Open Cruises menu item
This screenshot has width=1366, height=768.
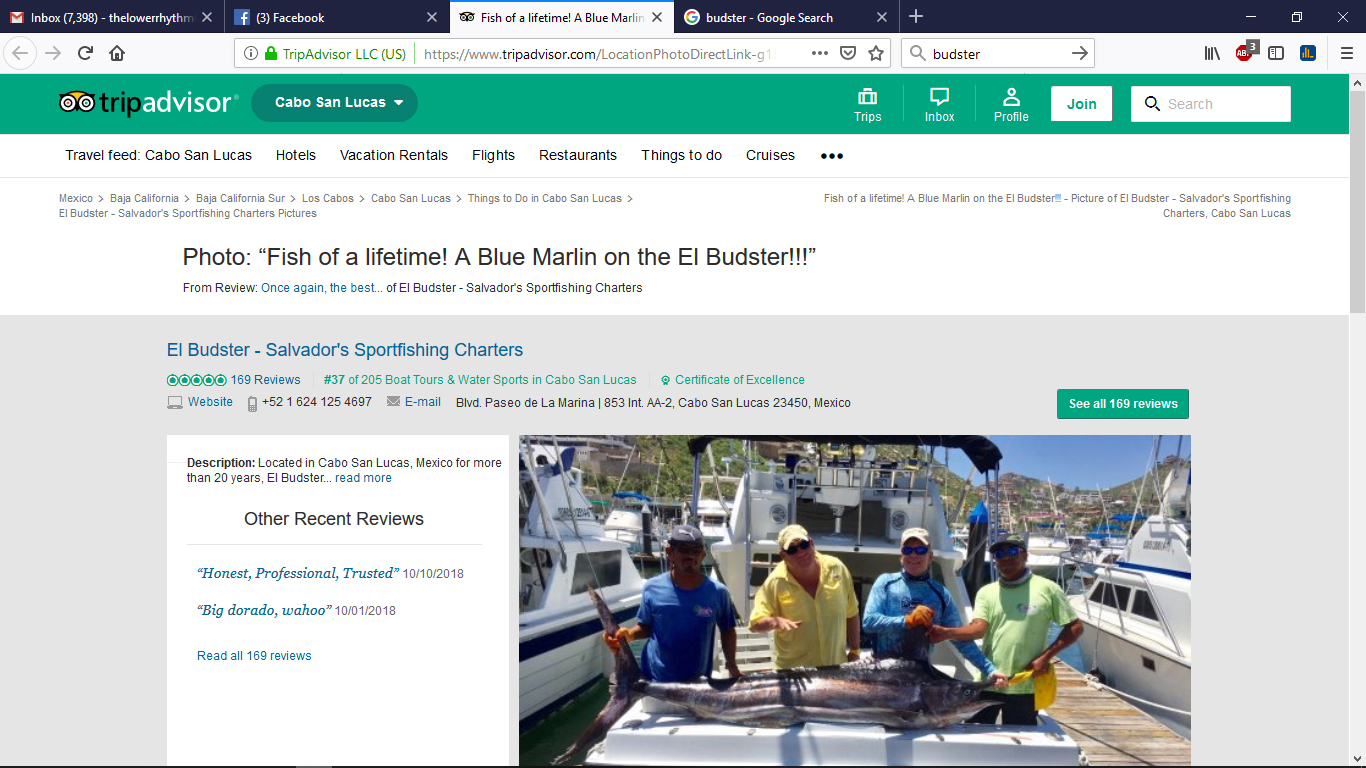coord(770,155)
